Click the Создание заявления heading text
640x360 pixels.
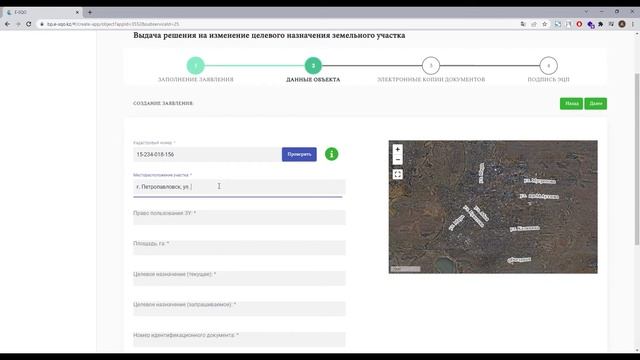pos(163,103)
